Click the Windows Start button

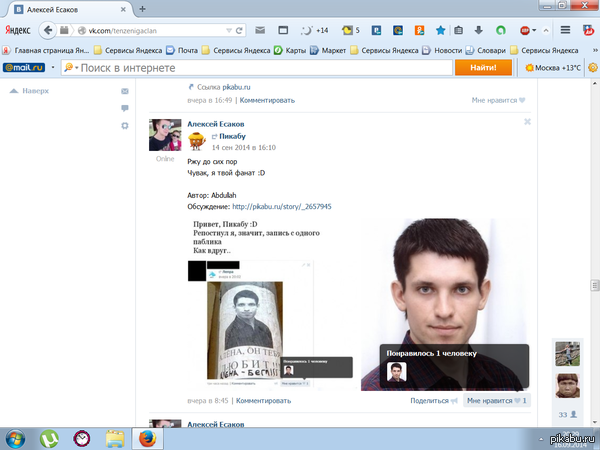click(x=16, y=437)
